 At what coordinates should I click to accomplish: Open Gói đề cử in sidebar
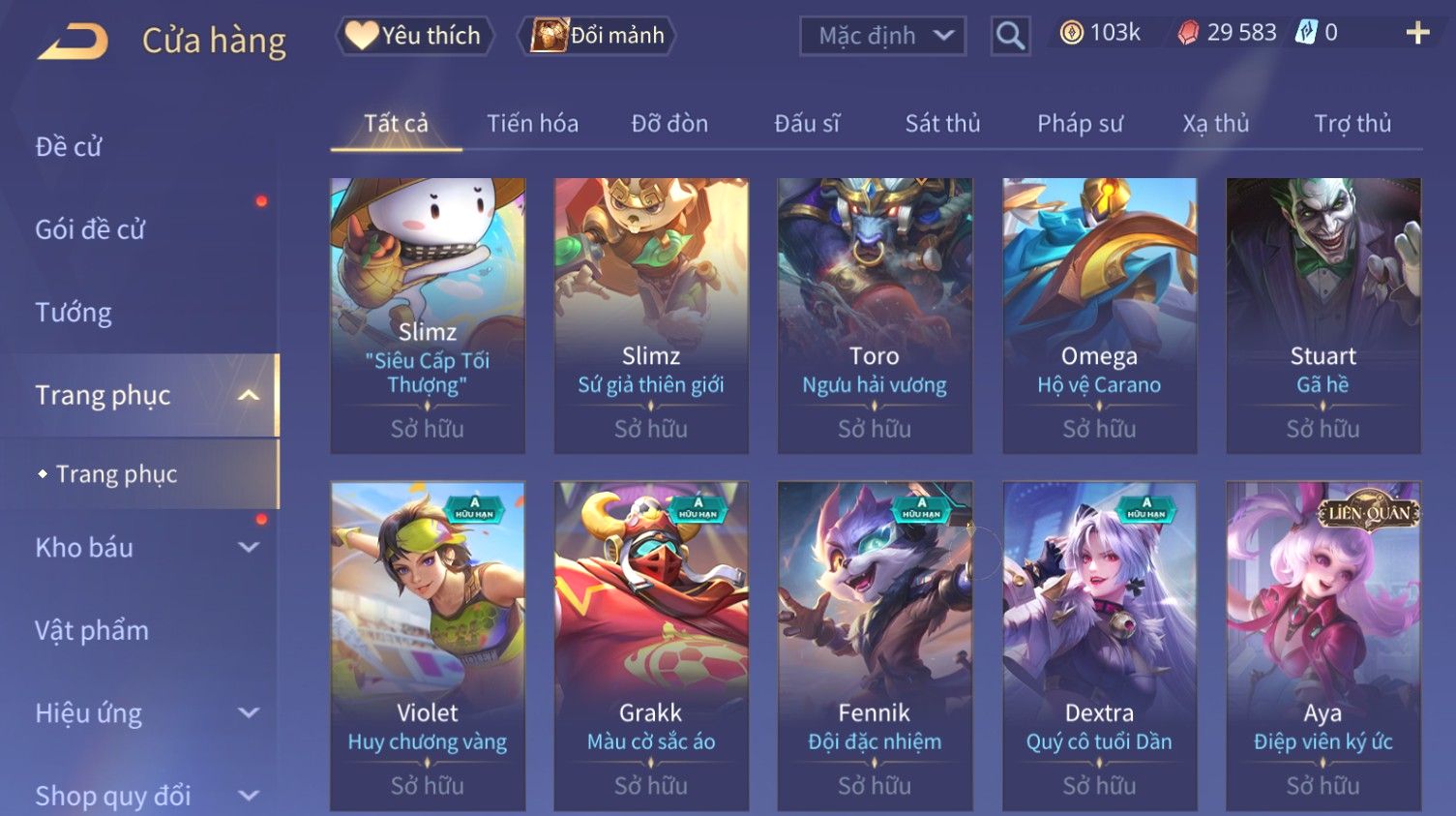[90, 229]
